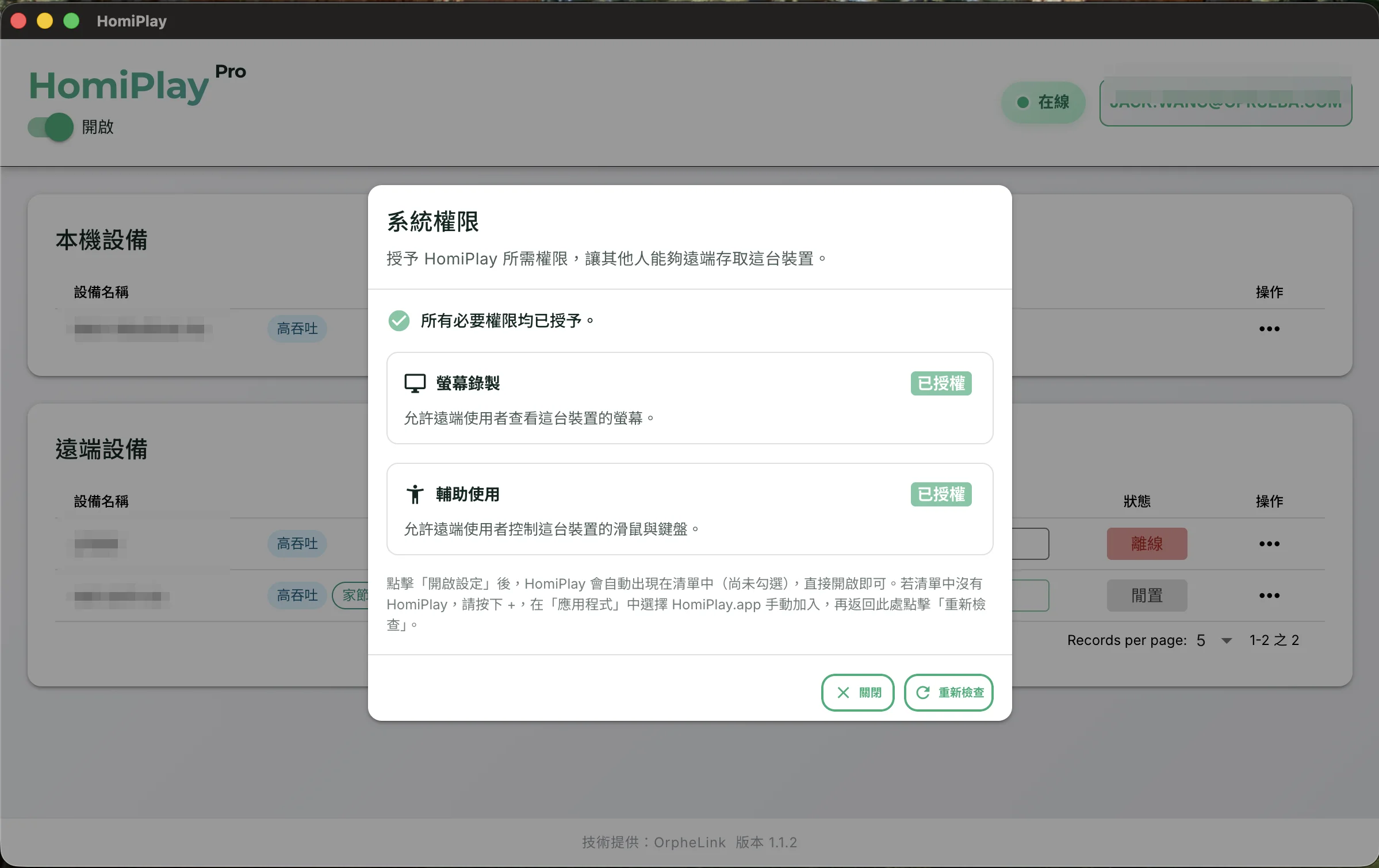Toggle the 開啟 switch under the HomiPlay logo
1379x868 pixels.
pyautogui.click(x=51, y=127)
